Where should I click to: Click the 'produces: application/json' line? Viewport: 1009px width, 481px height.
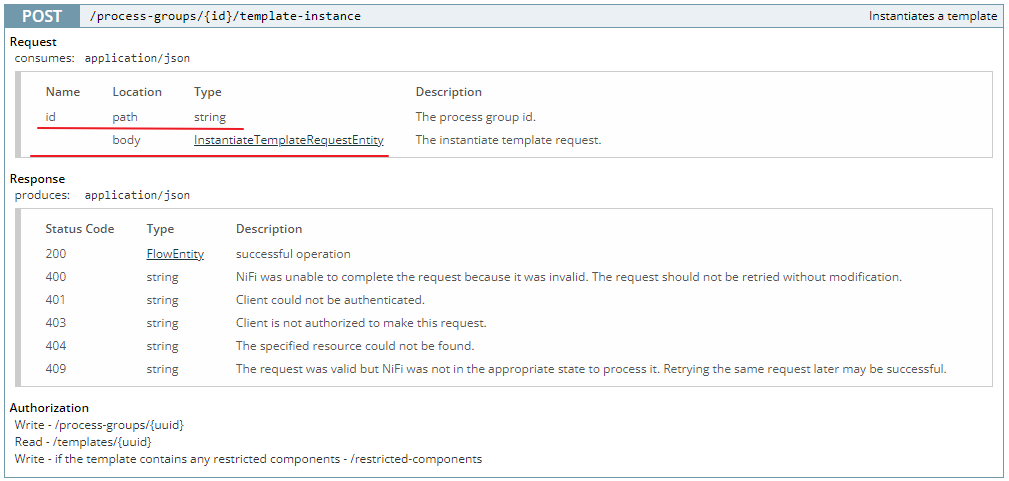(x=102, y=195)
